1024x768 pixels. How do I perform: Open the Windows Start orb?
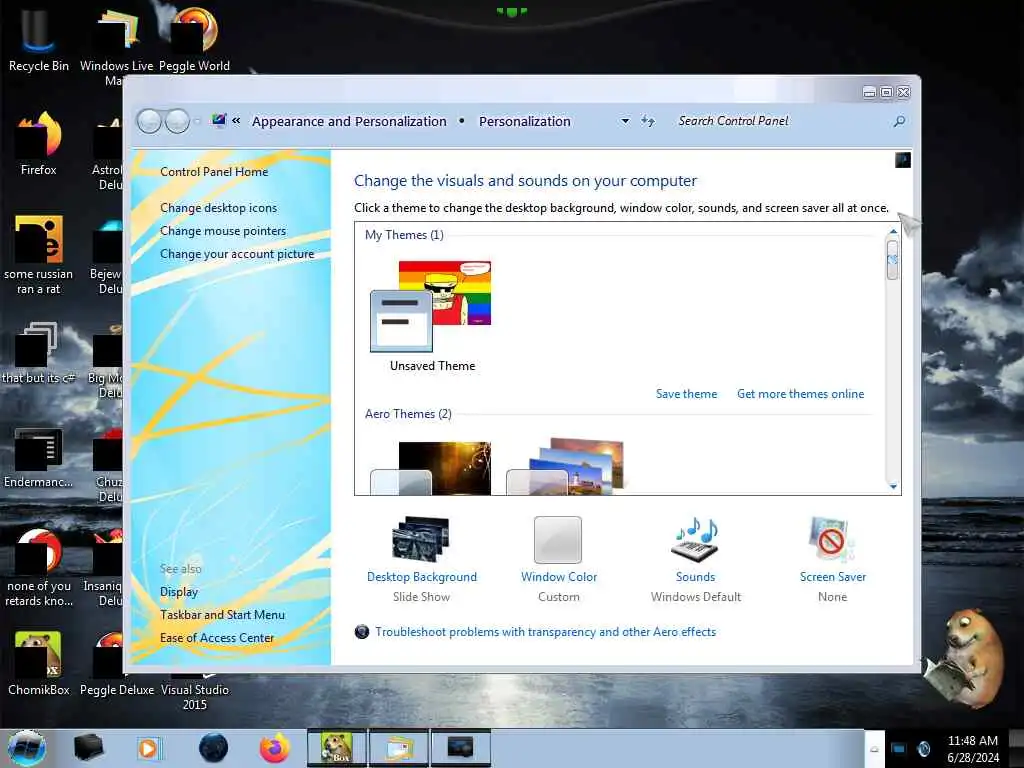pyautogui.click(x=27, y=748)
